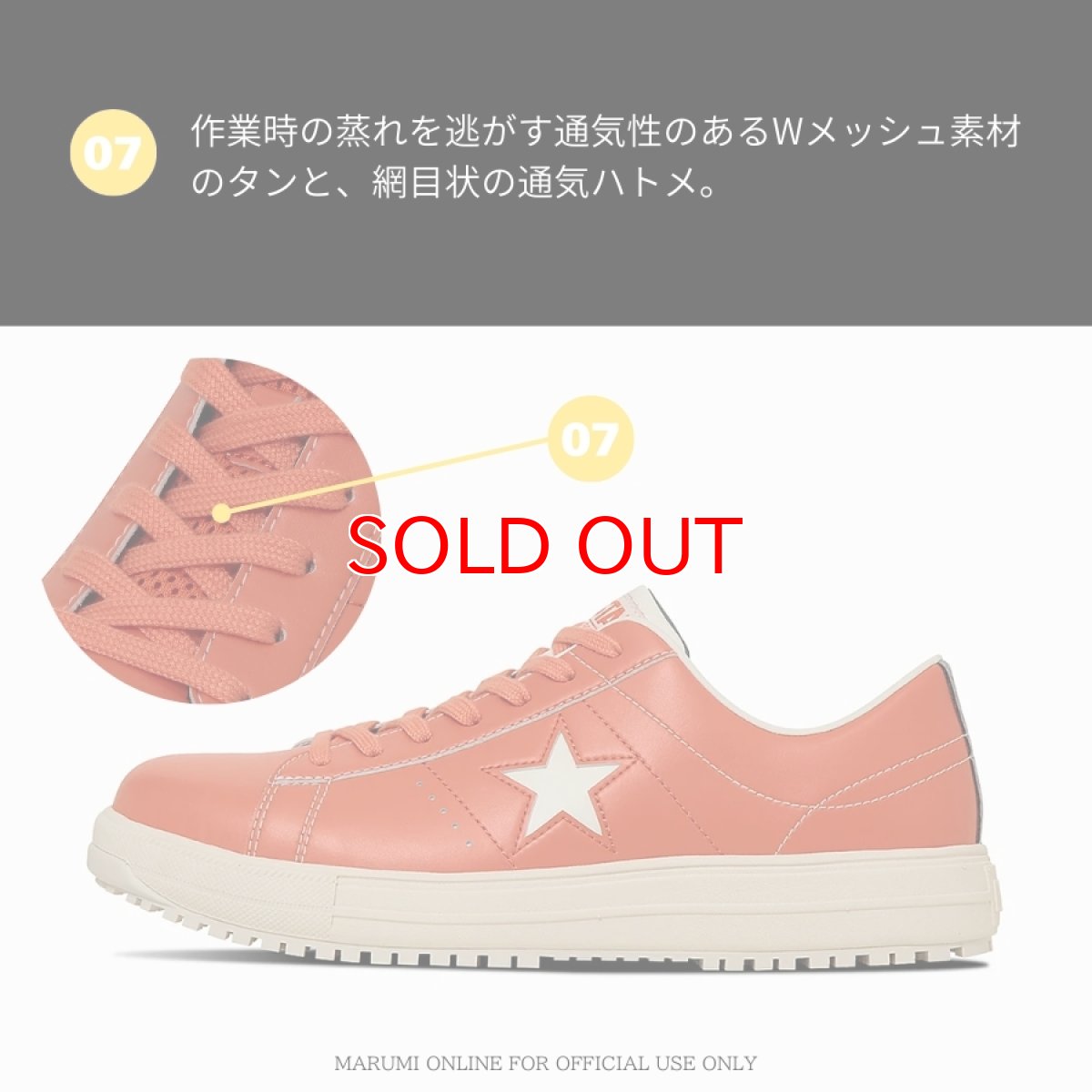Click the second description line about the ventilated eyelets
Image resolution: width=1092 pixels, height=1092 pixels.
(x=451, y=182)
